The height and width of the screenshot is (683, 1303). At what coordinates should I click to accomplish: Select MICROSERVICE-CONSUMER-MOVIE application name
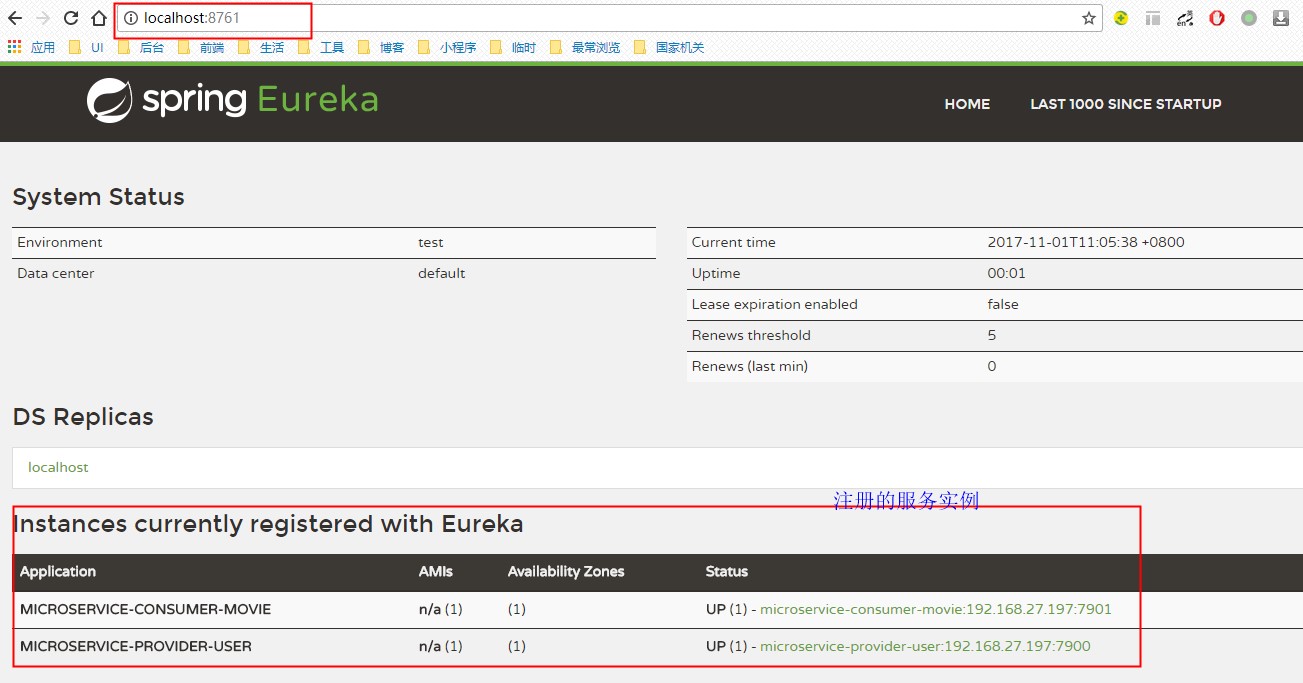click(x=145, y=609)
